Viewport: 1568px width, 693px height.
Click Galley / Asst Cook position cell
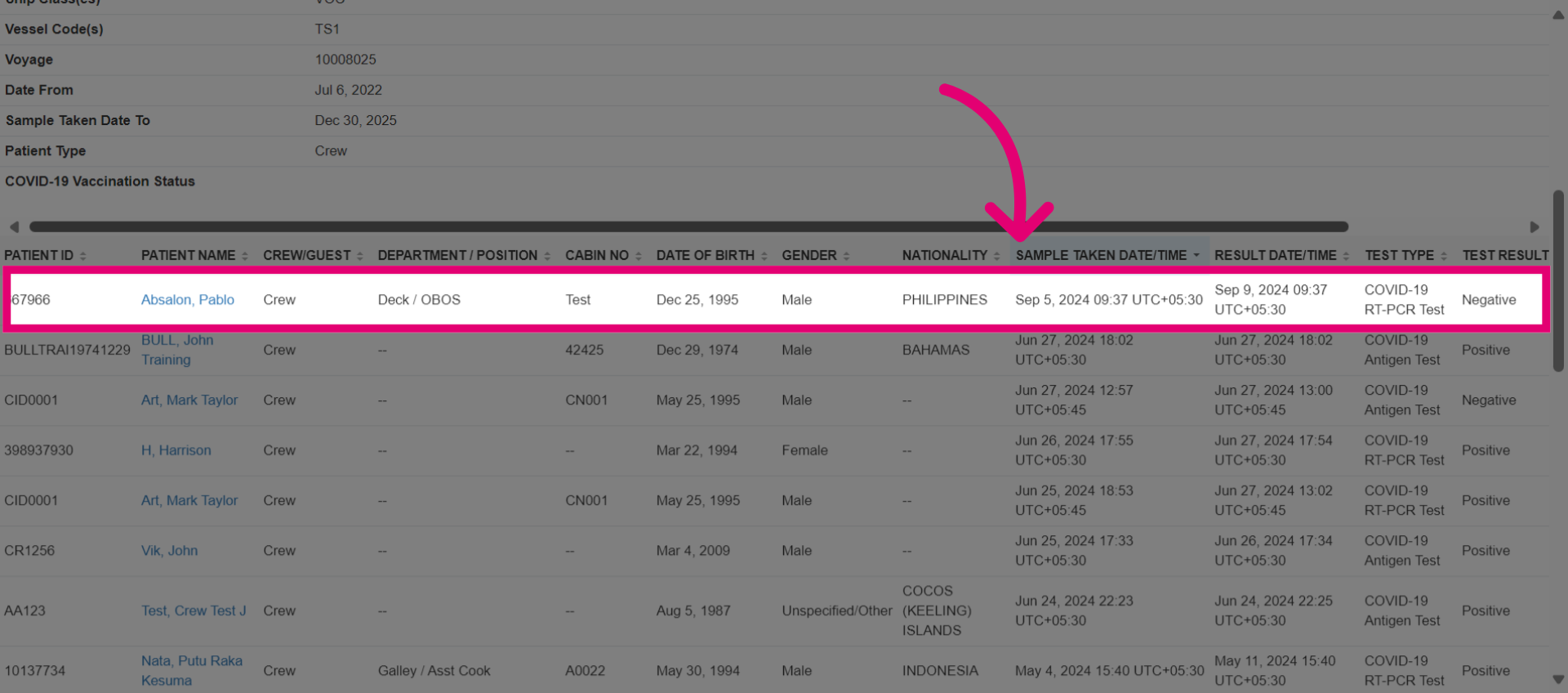coord(434,670)
